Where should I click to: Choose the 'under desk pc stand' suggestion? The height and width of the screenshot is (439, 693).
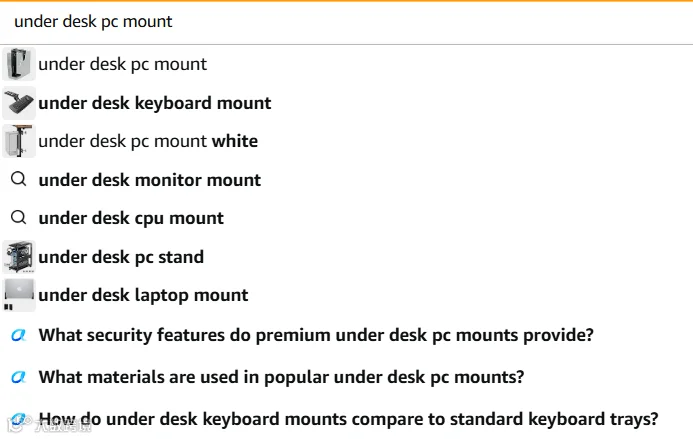(121, 257)
